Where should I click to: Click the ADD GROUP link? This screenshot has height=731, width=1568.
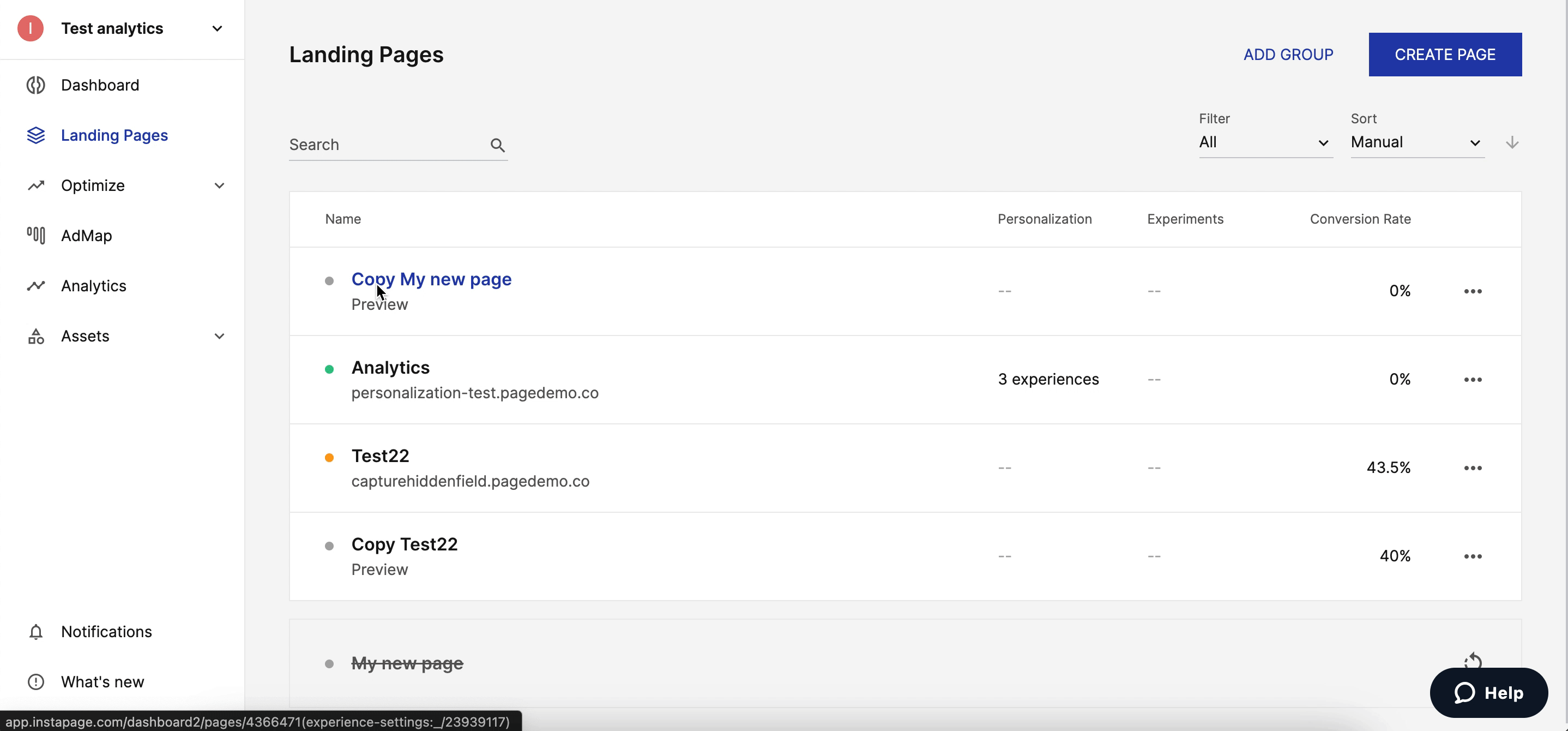[1288, 55]
